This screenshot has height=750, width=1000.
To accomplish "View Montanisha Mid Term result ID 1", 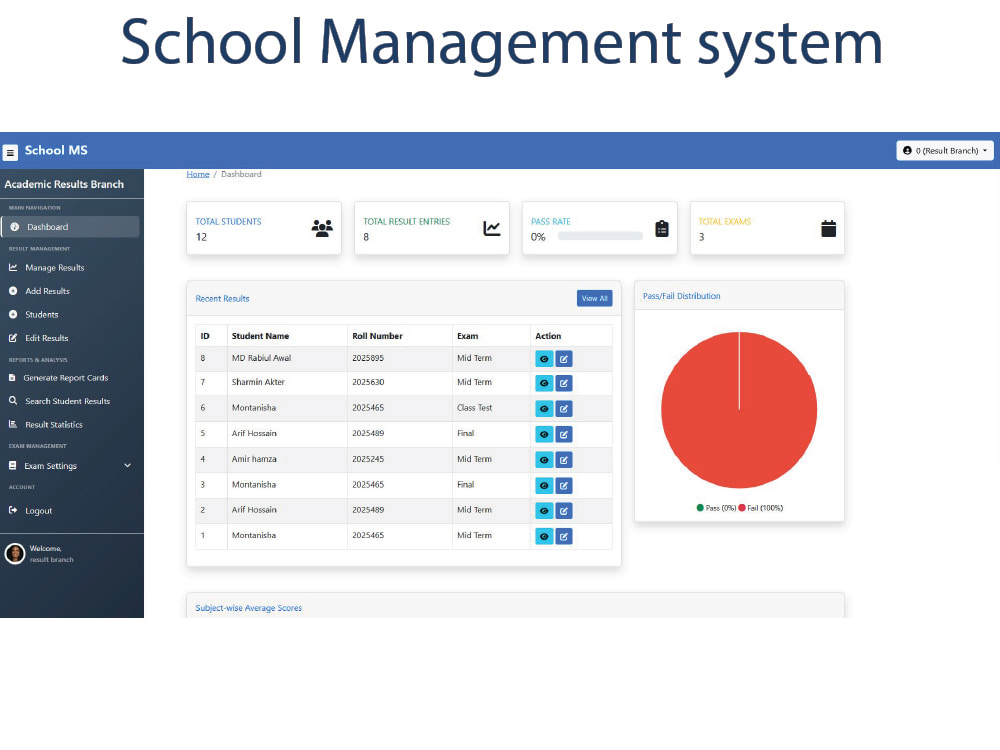I will tap(544, 536).
